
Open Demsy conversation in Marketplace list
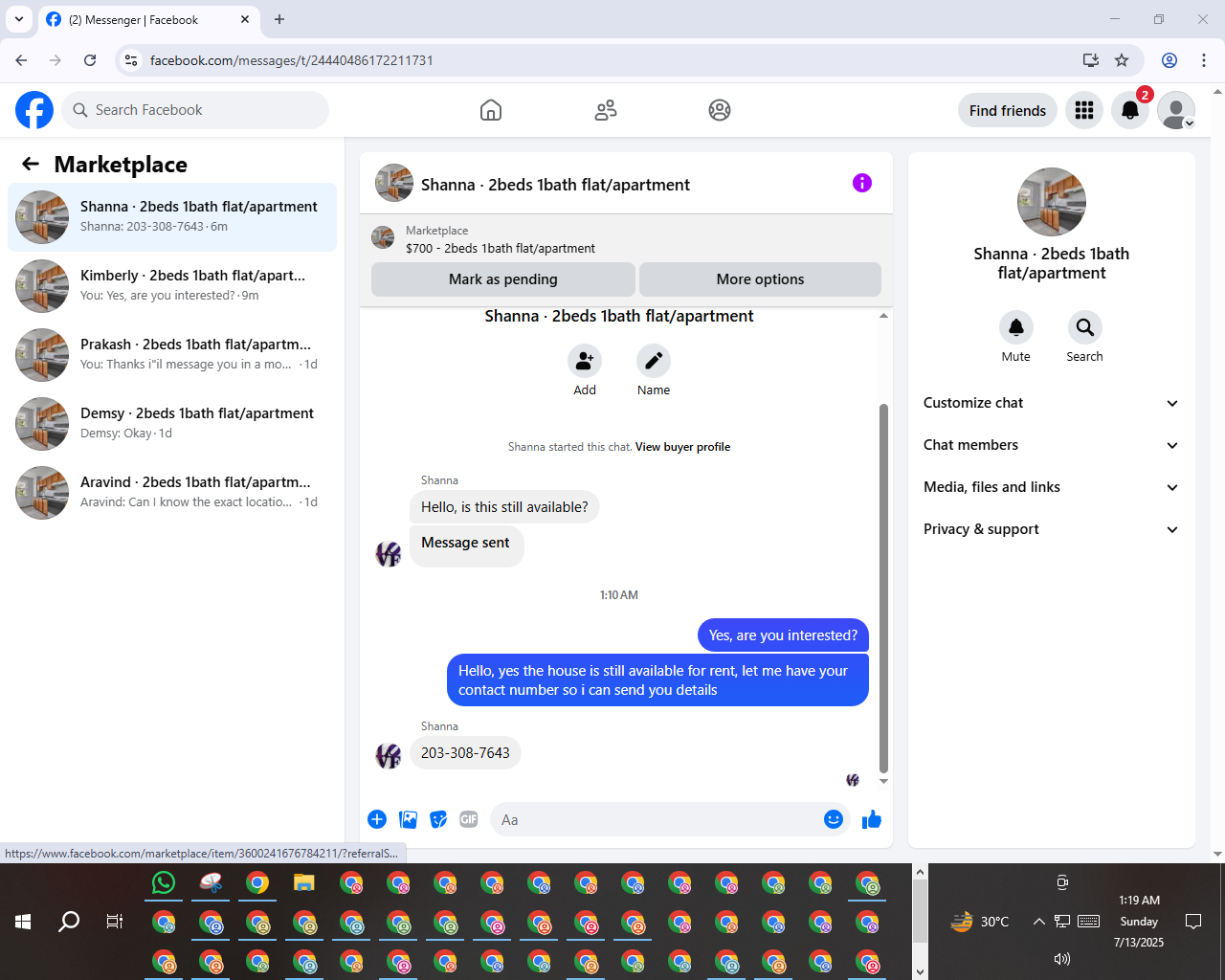(x=172, y=424)
